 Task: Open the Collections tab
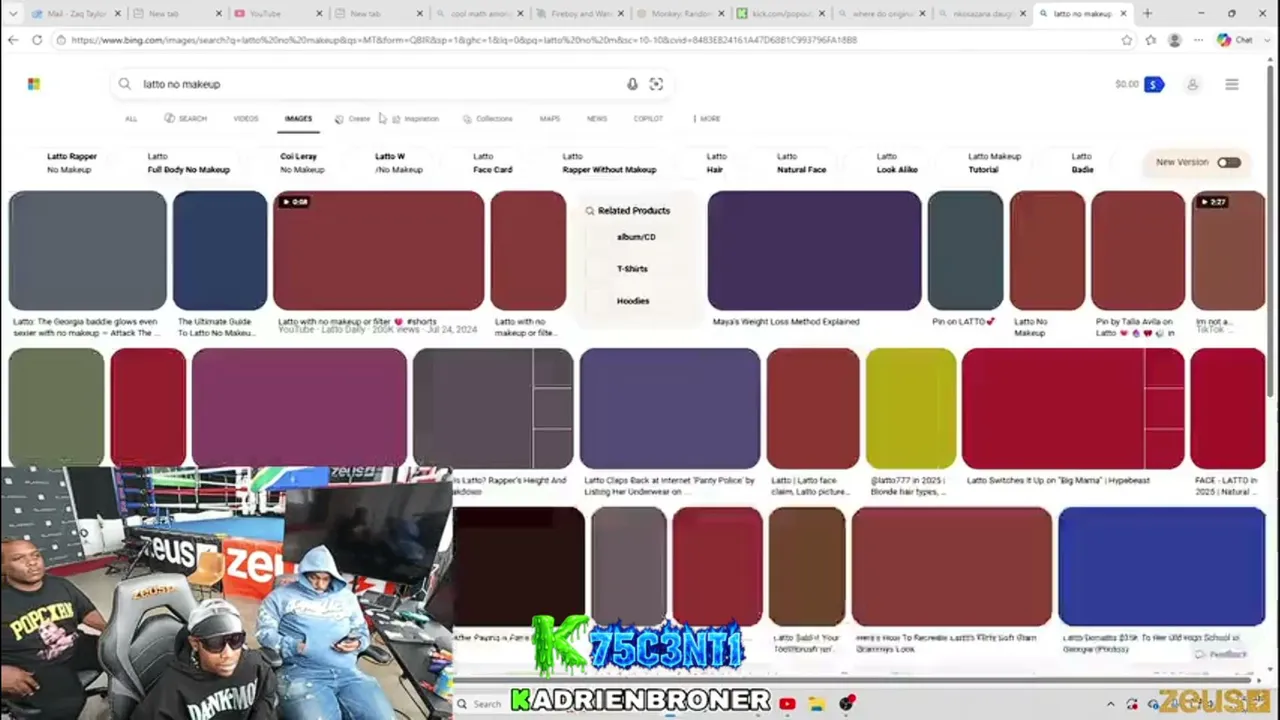pos(488,119)
